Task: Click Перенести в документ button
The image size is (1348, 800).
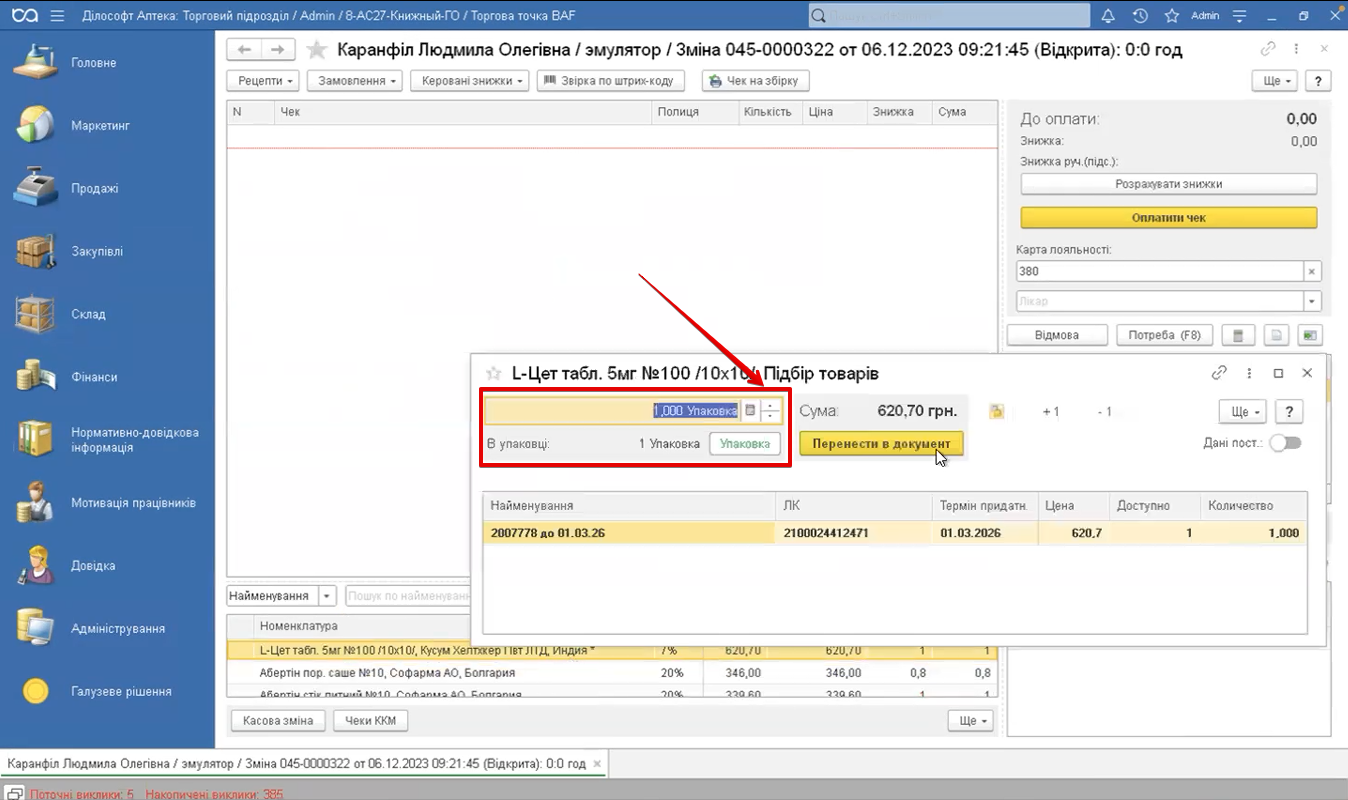Action: coord(881,443)
